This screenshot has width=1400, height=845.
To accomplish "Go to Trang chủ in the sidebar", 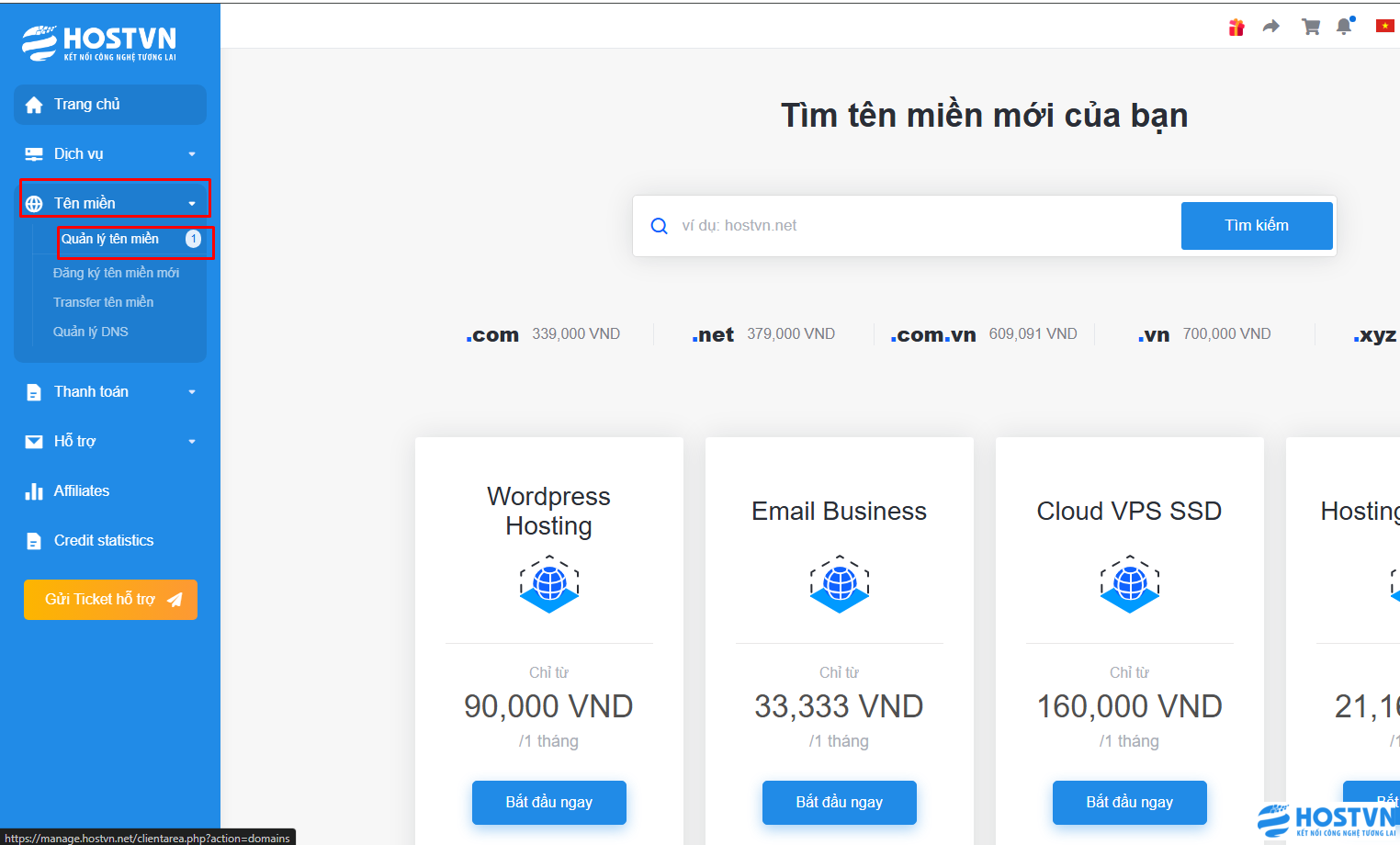I will click(x=110, y=105).
